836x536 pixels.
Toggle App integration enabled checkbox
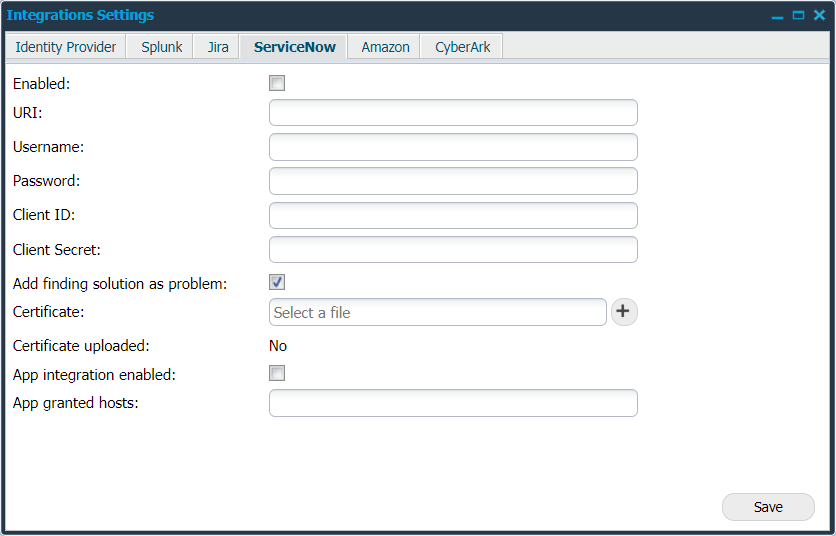coord(277,374)
